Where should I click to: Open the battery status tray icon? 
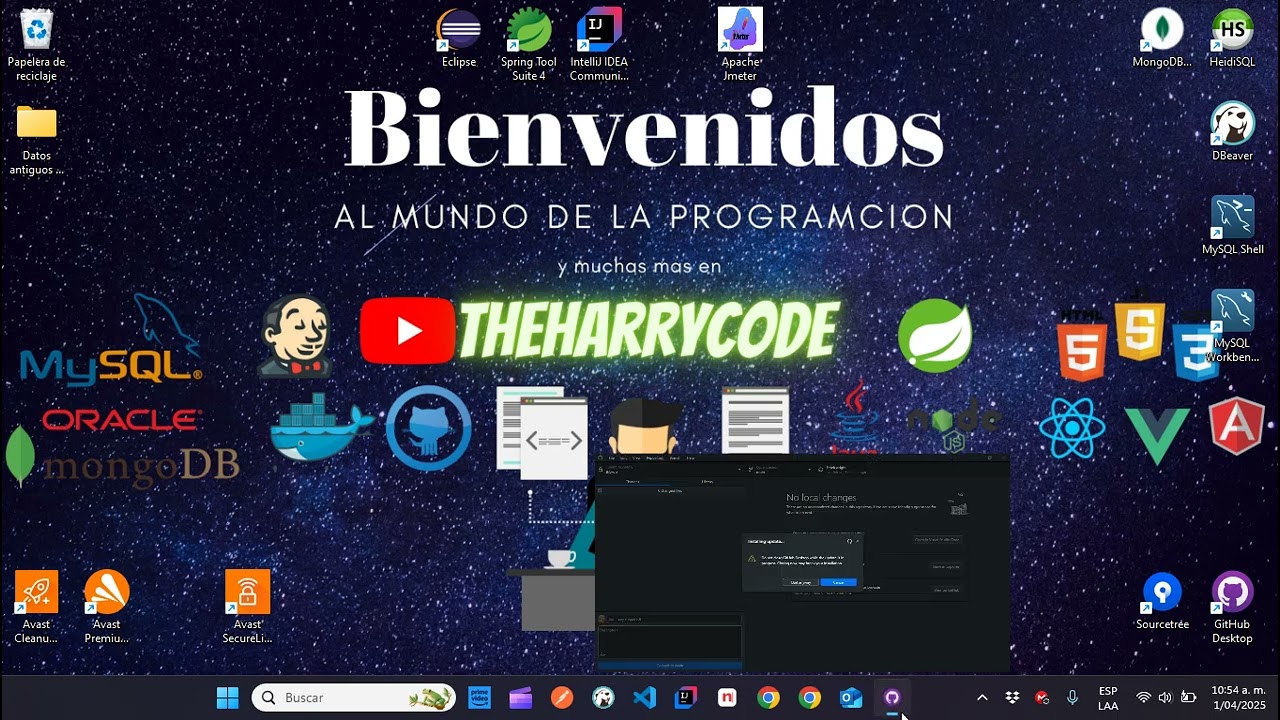pos(1188,697)
